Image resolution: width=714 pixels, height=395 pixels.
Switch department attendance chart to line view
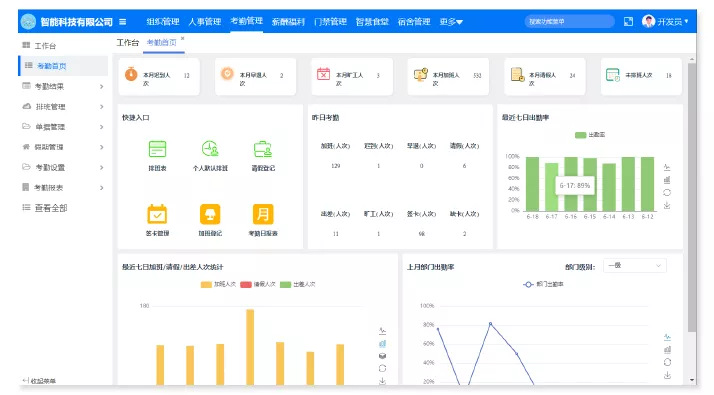pos(667,337)
